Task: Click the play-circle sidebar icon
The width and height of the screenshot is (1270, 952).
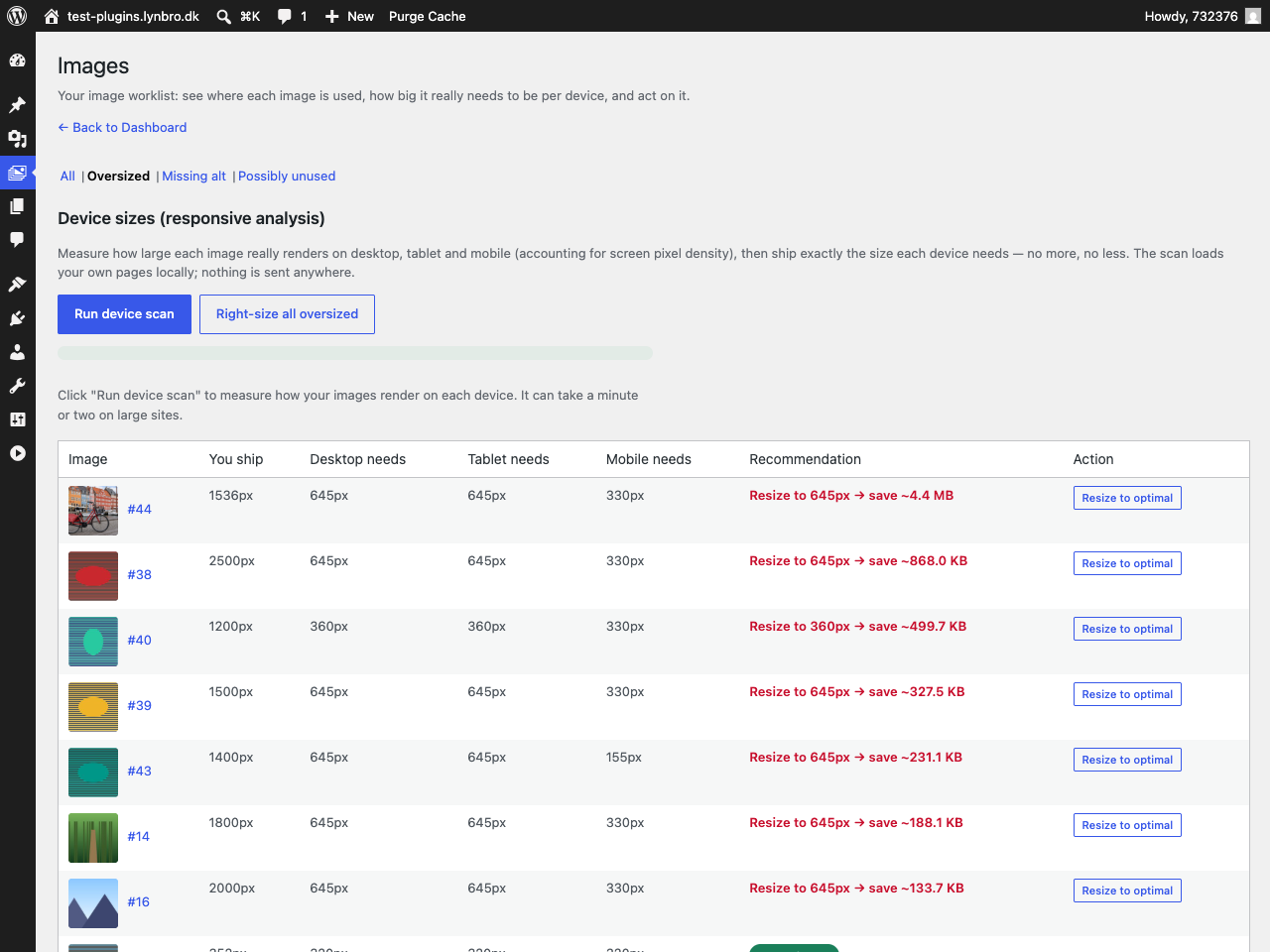Action: click(x=17, y=453)
